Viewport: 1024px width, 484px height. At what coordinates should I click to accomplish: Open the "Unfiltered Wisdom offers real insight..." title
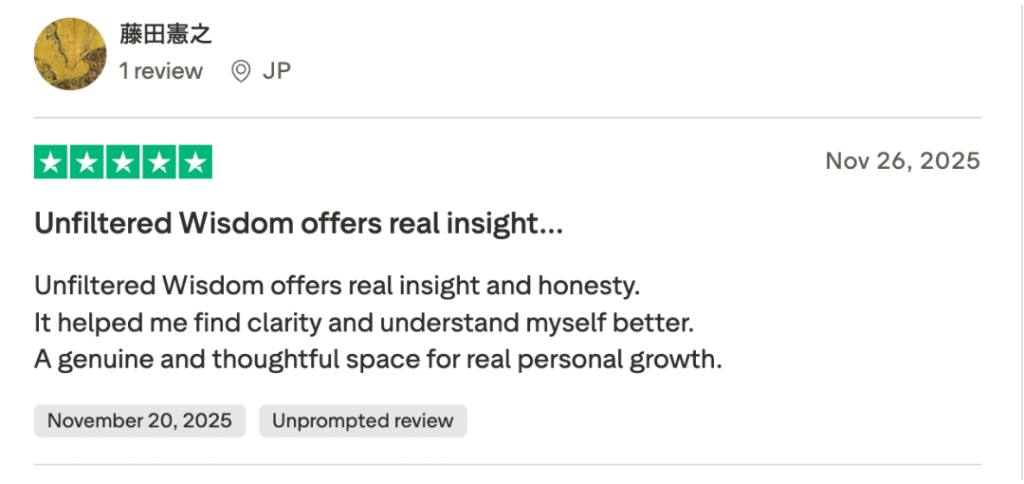298,224
